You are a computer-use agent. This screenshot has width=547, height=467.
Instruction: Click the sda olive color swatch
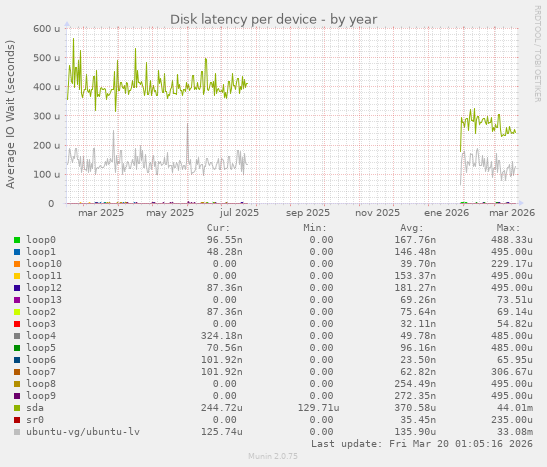tap(17, 408)
